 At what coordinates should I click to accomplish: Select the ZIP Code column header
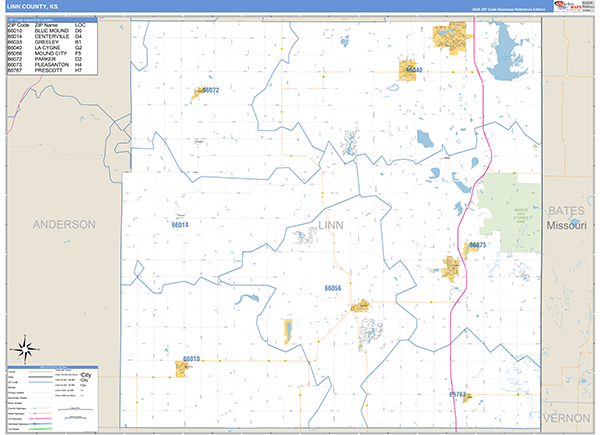pos(18,25)
